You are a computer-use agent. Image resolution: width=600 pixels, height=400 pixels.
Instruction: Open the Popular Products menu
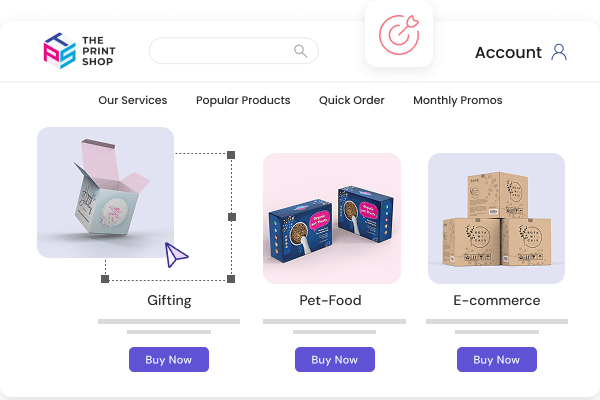pyautogui.click(x=243, y=100)
